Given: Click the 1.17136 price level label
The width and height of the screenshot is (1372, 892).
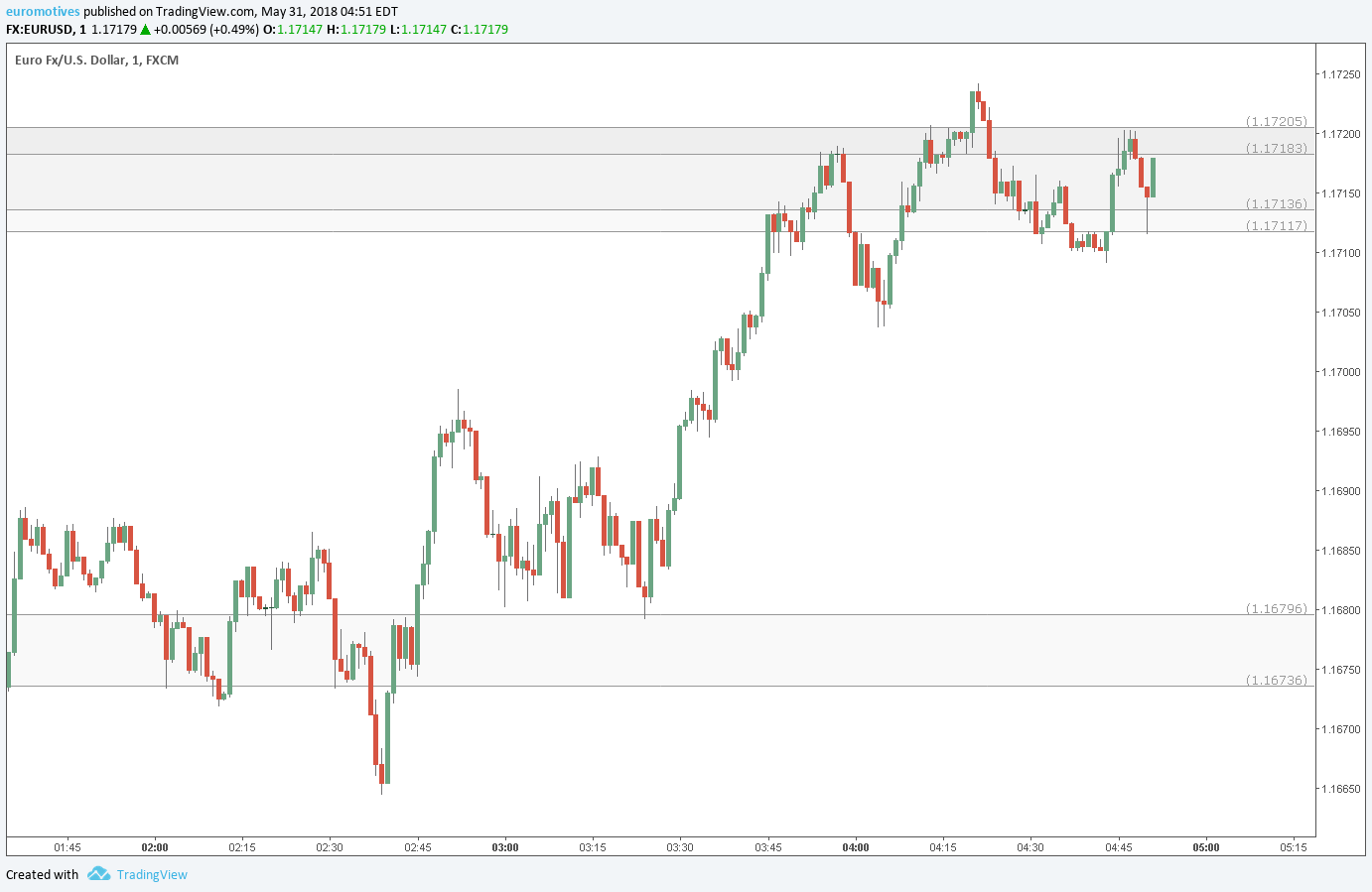Looking at the screenshot, I should coord(1278,203).
